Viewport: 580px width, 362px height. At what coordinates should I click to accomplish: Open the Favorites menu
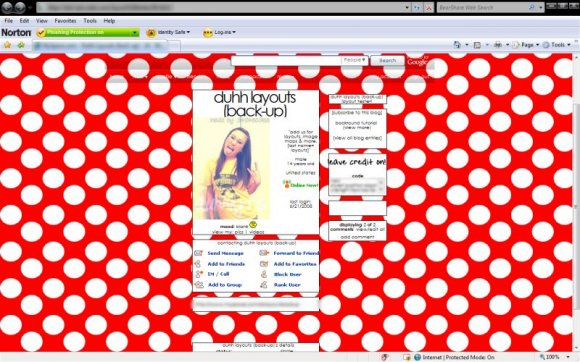coord(65,21)
